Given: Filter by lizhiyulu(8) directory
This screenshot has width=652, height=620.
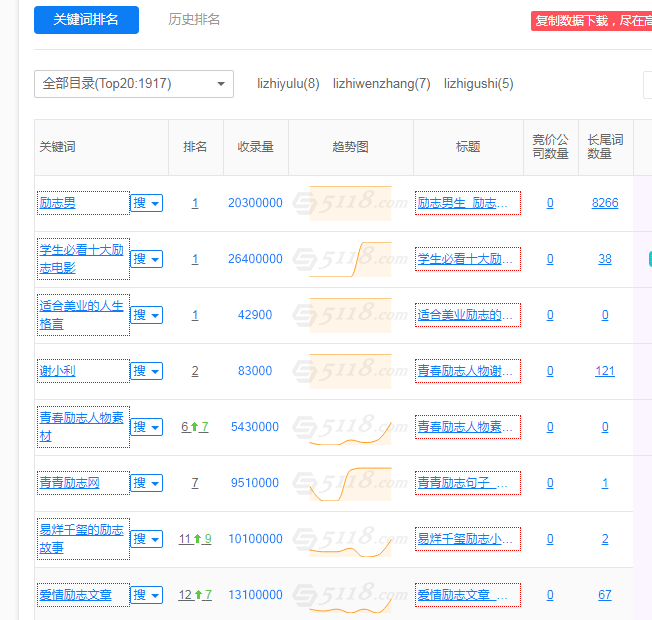Looking at the screenshot, I should click(288, 84).
